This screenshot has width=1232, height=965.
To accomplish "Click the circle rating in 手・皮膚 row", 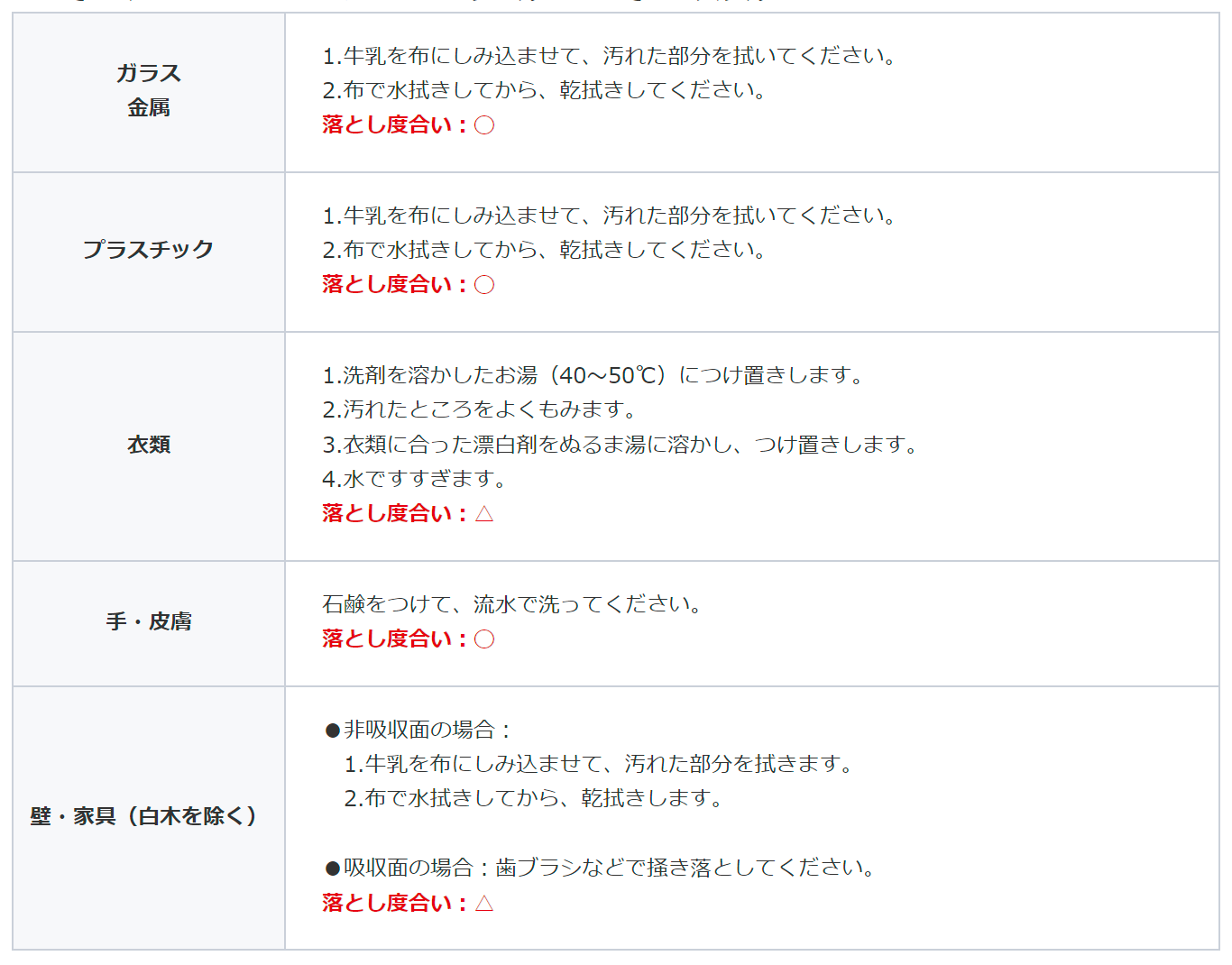I will pyautogui.click(x=484, y=639).
